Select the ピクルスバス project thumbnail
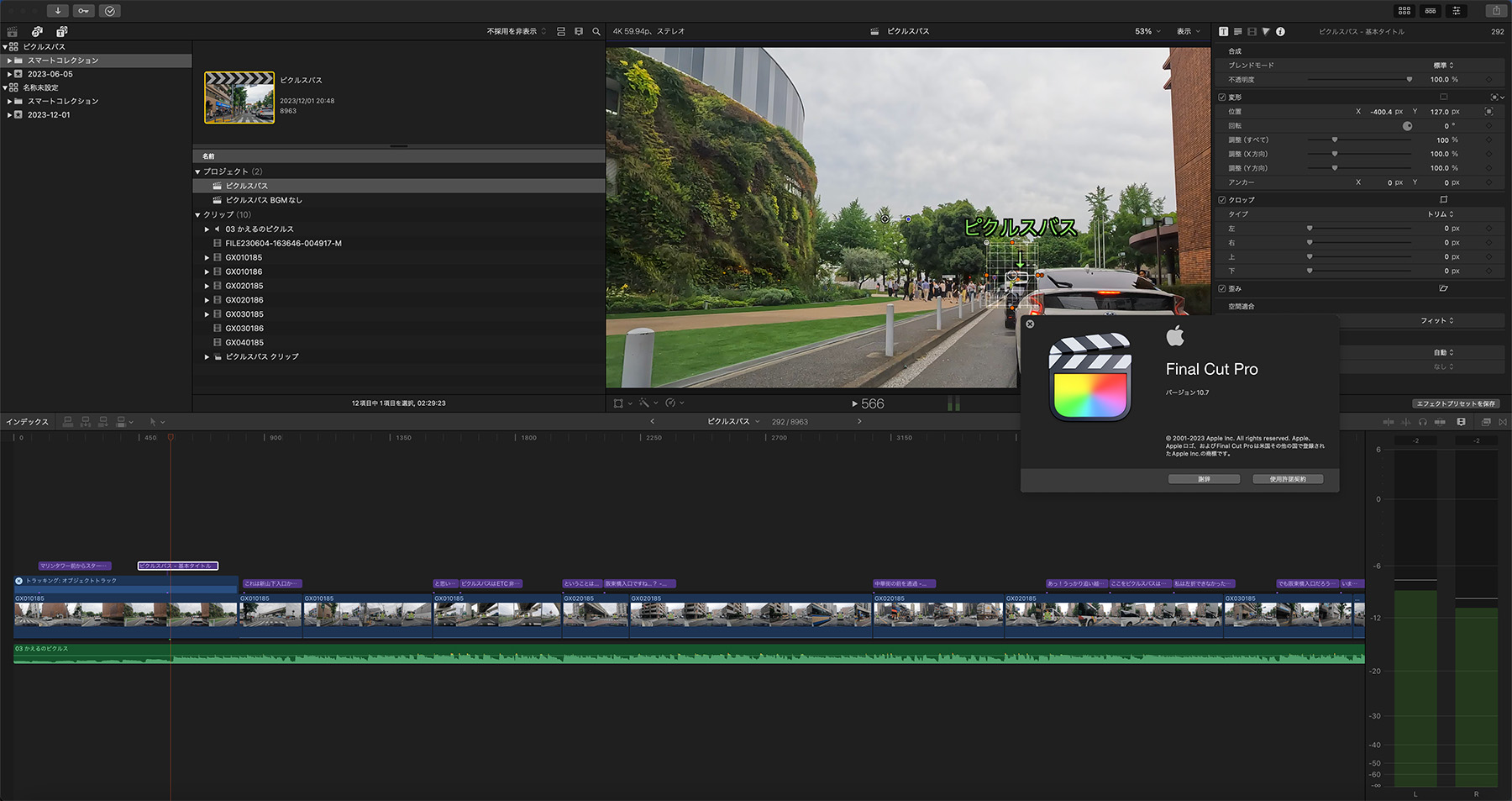The height and width of the screenshot is (801, 1512). pos(239,97)
